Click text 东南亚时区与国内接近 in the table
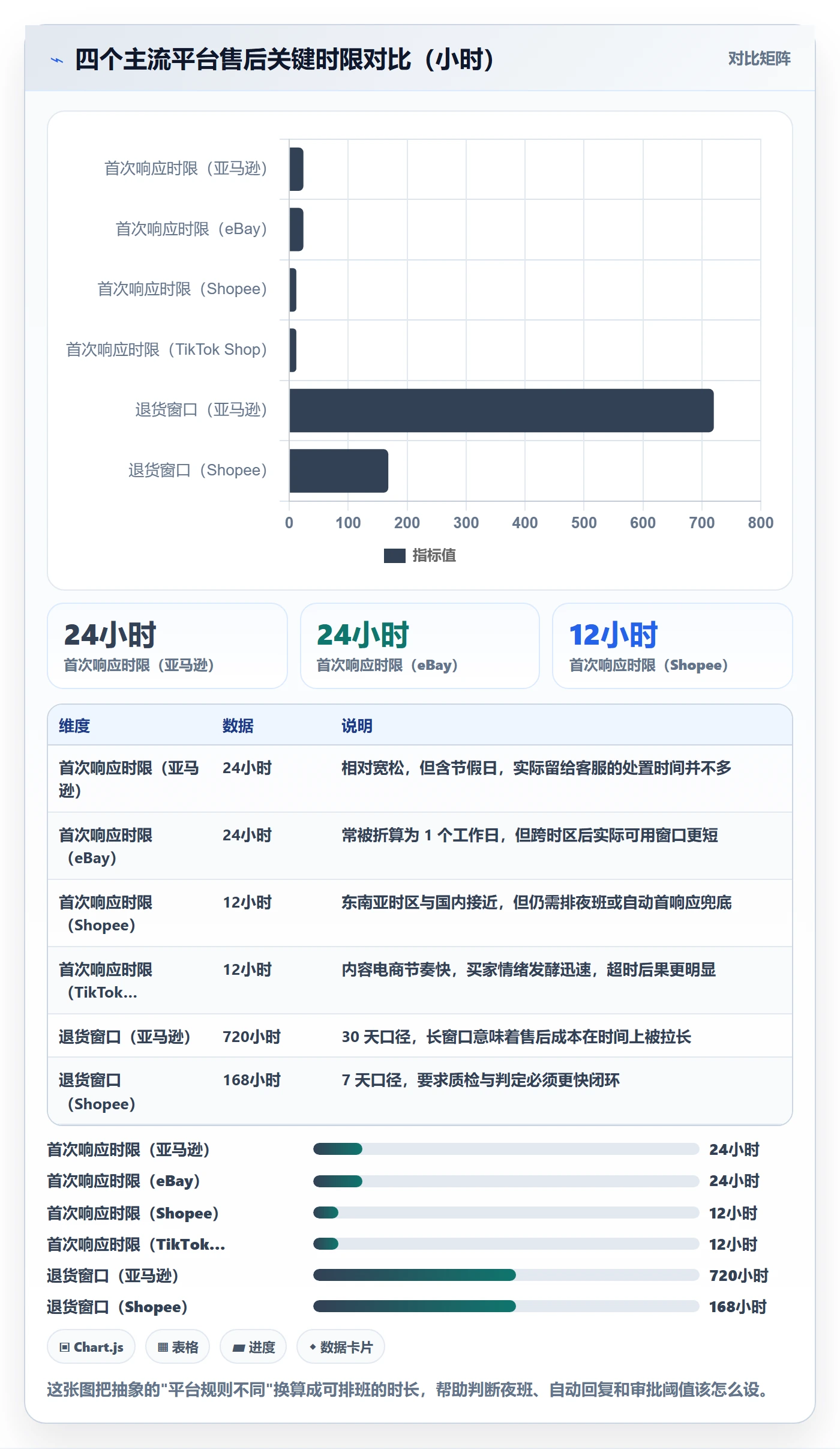840x1449 pixels. tap(419, 902)
